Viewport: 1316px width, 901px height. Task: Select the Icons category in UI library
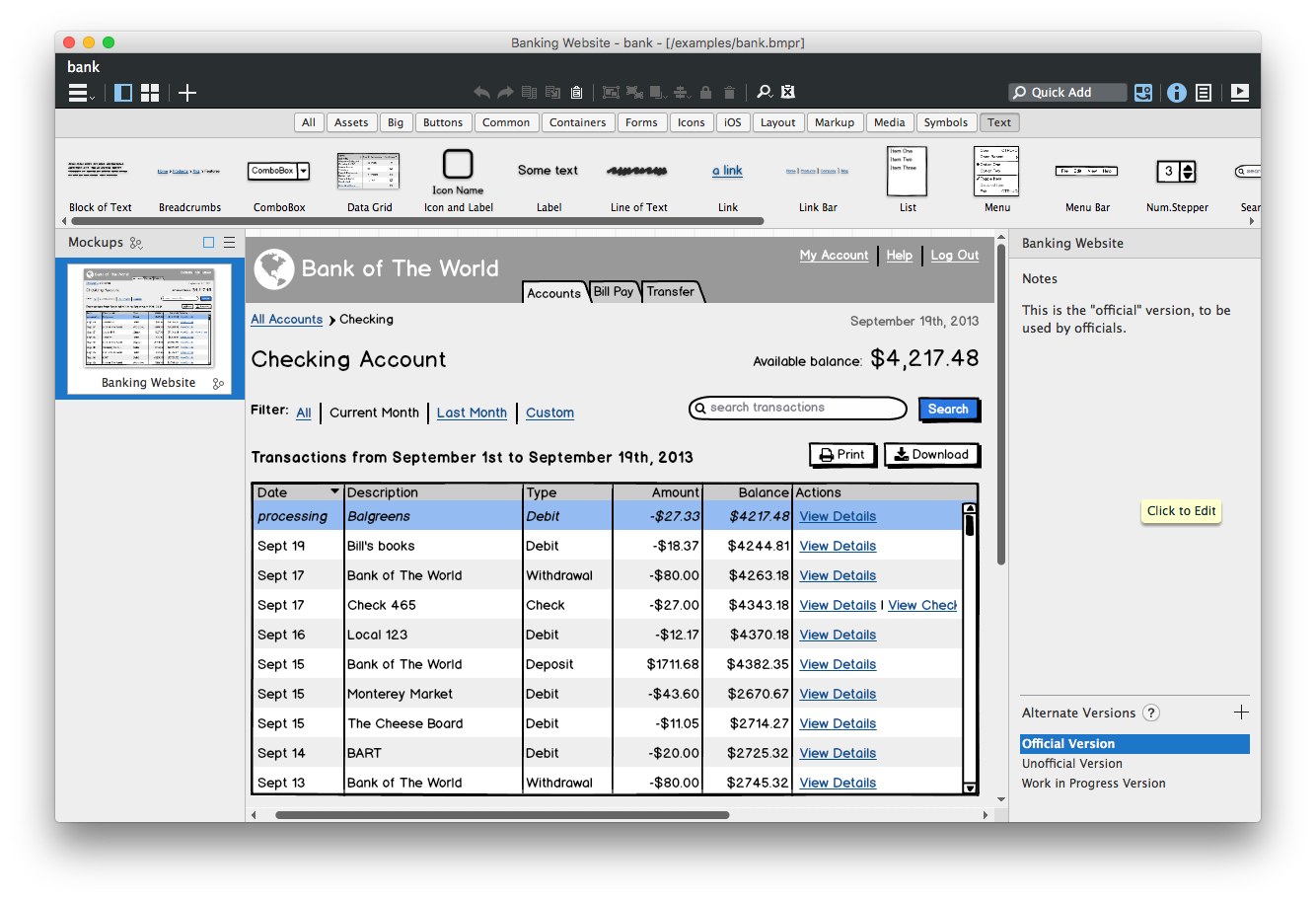(691, 122)
